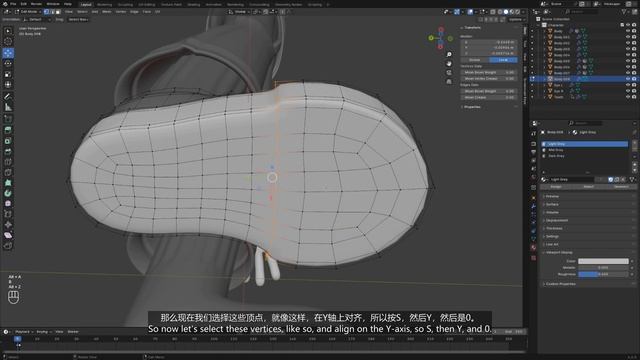Select the Light Gray material slot

coord(584,144)
